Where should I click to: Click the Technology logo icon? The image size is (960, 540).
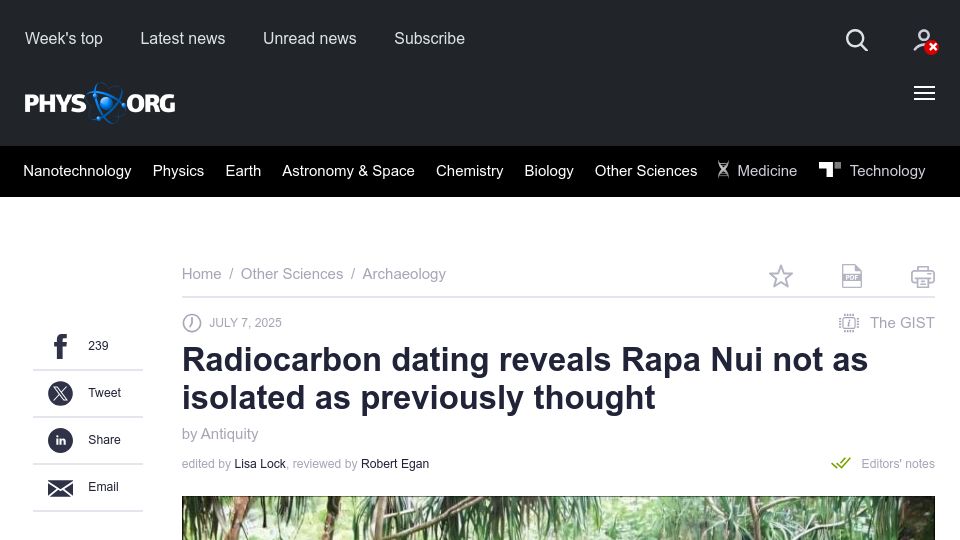(830, 169)
